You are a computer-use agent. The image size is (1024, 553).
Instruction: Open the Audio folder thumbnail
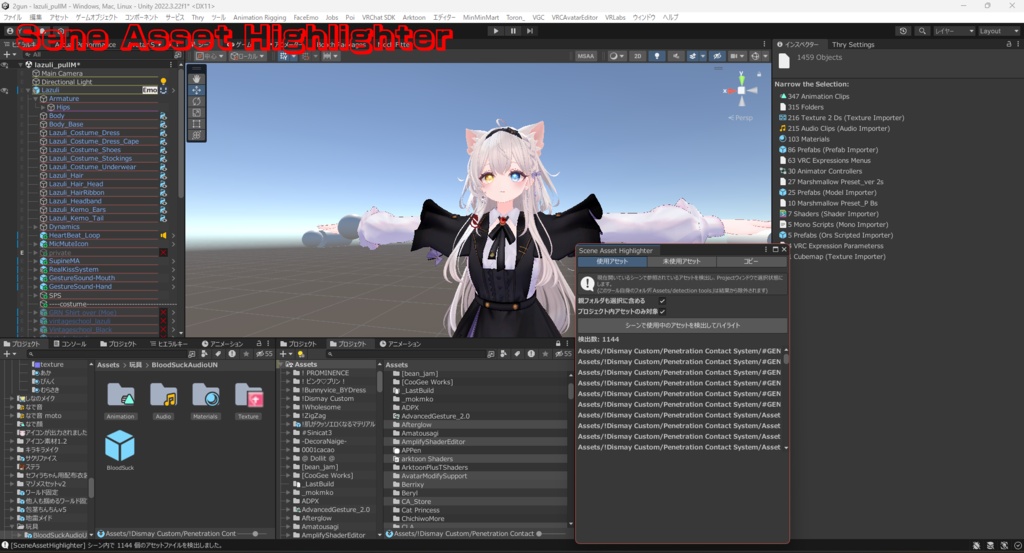click(x=163, y=400)
